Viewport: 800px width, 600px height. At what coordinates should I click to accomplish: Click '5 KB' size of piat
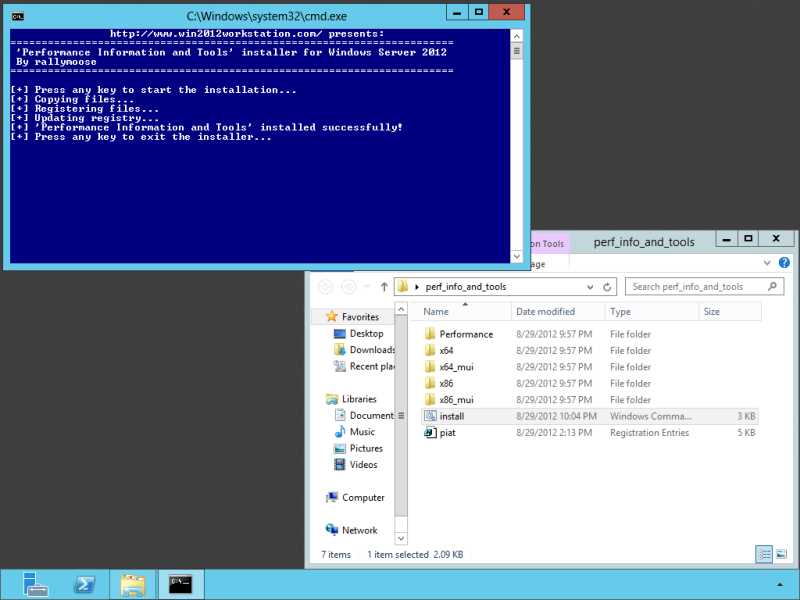[x=746, y=433]
